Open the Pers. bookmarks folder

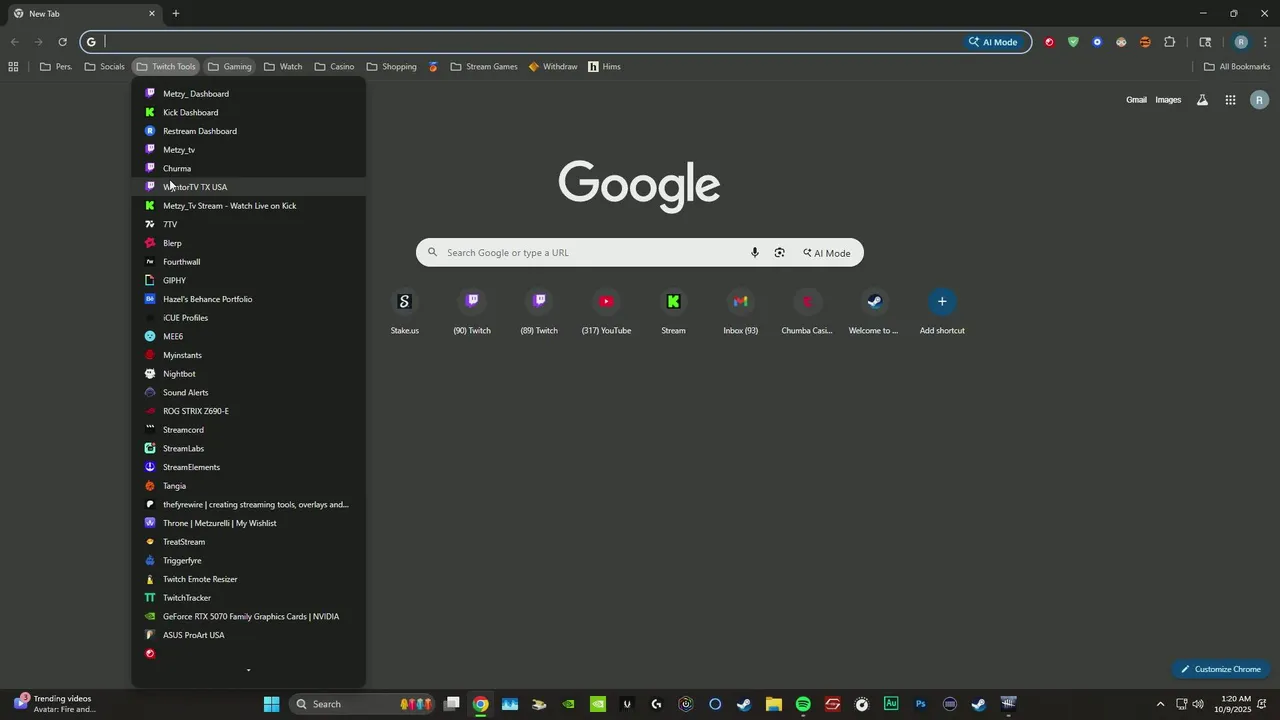click(56, 67)
